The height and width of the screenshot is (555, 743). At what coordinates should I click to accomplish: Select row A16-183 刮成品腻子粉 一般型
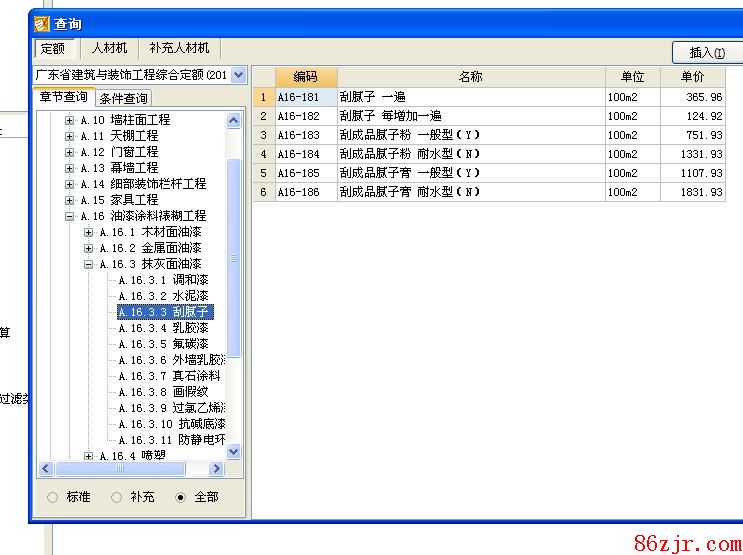[x=470, y=135]
